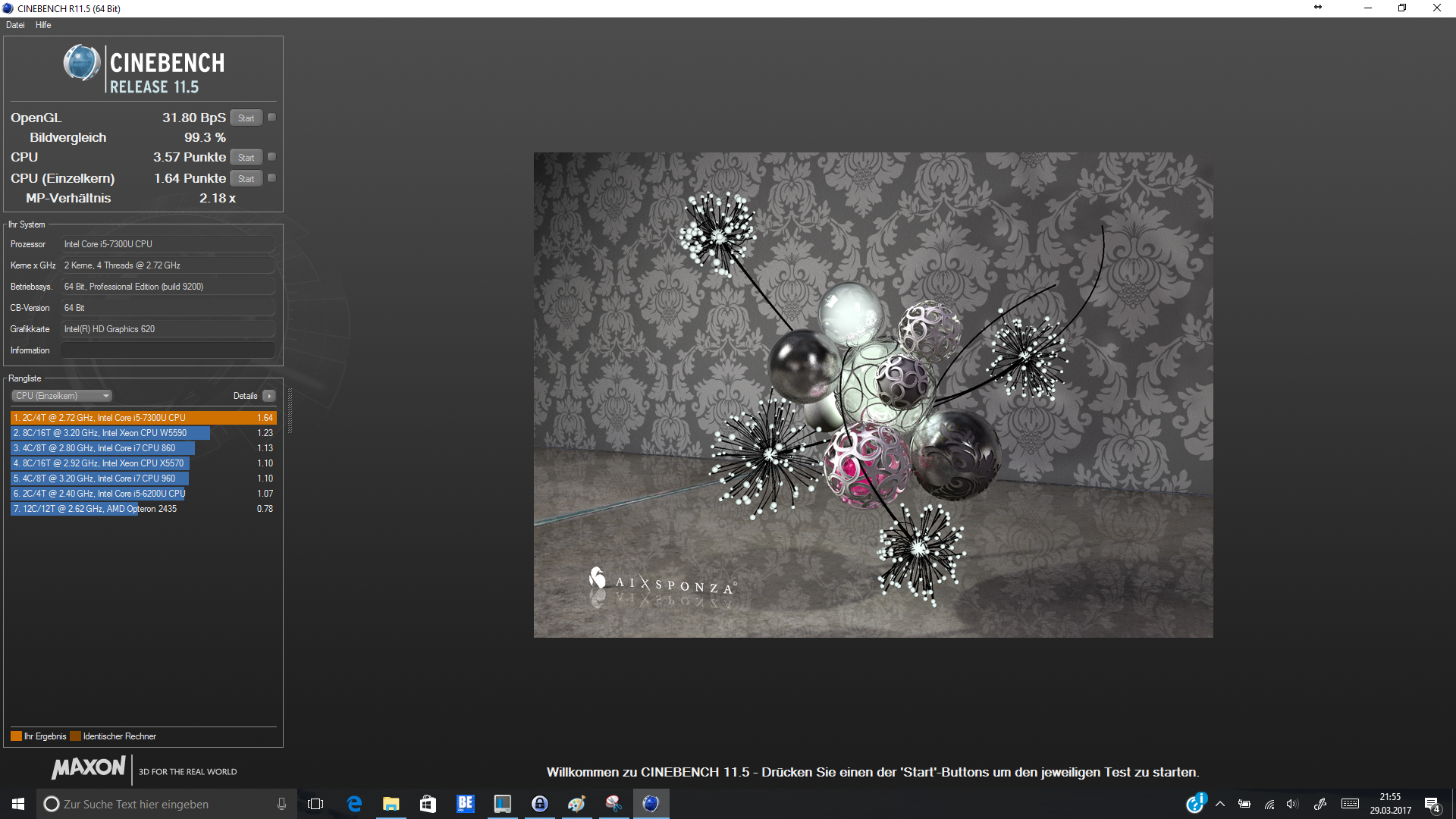Toggle checkbox next to OpenGL Start
Screen dimensions: 1456x819
pyautogui.click(x=271, y=118)
